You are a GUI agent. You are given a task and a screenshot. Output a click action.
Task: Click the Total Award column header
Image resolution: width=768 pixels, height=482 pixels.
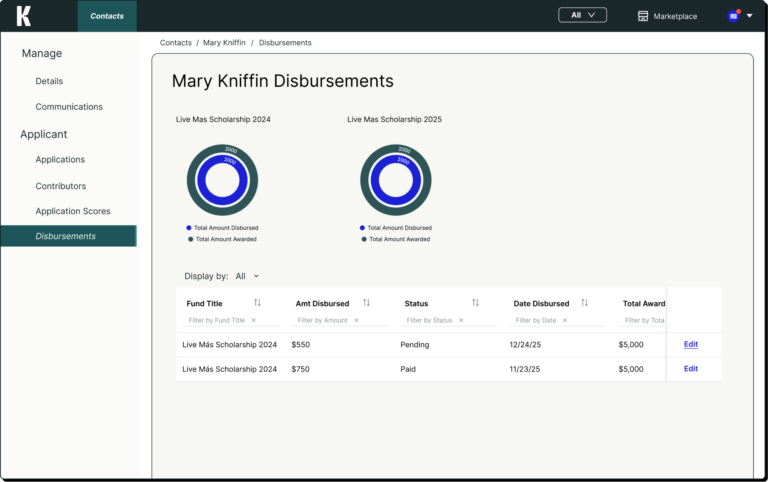point(644,304)
